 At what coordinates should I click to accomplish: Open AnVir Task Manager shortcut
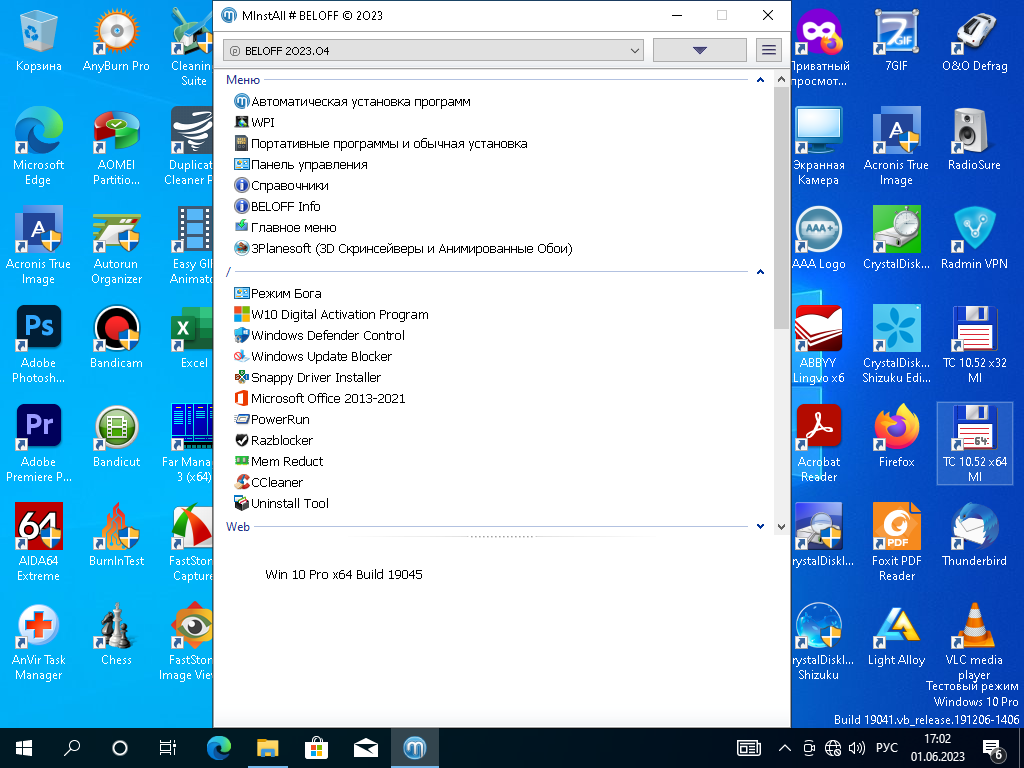click(x=39, y=642)
